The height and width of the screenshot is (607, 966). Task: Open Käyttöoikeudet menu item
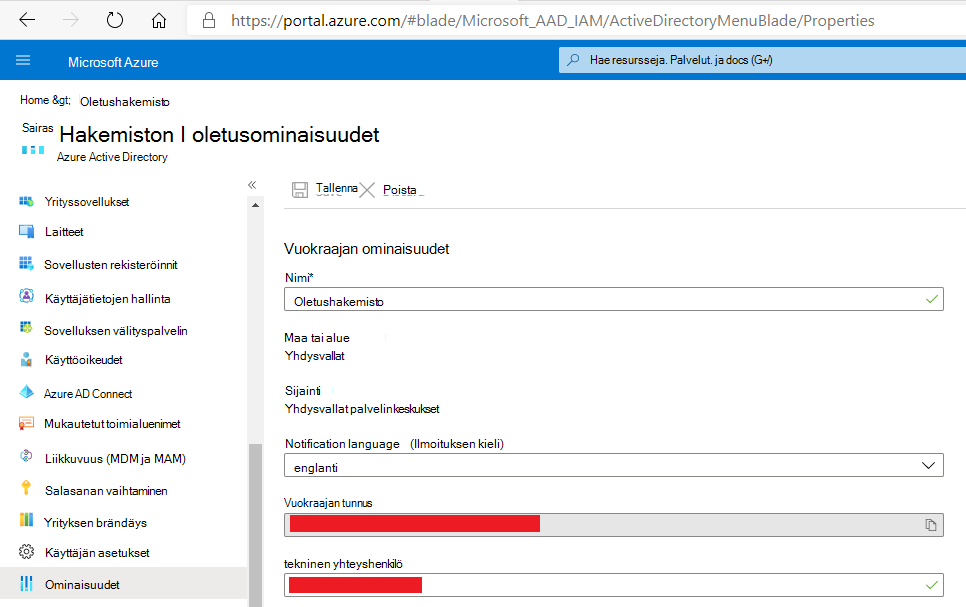tap(84, 360)
